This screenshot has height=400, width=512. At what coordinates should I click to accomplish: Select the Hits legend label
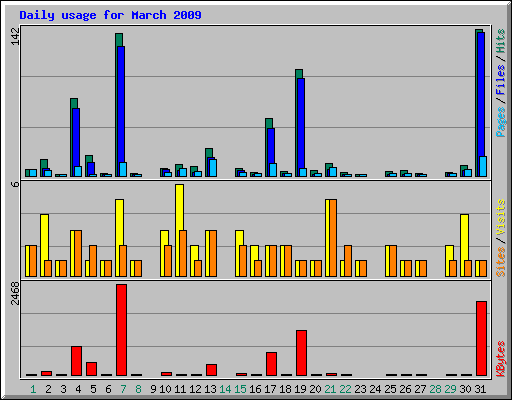500,41
